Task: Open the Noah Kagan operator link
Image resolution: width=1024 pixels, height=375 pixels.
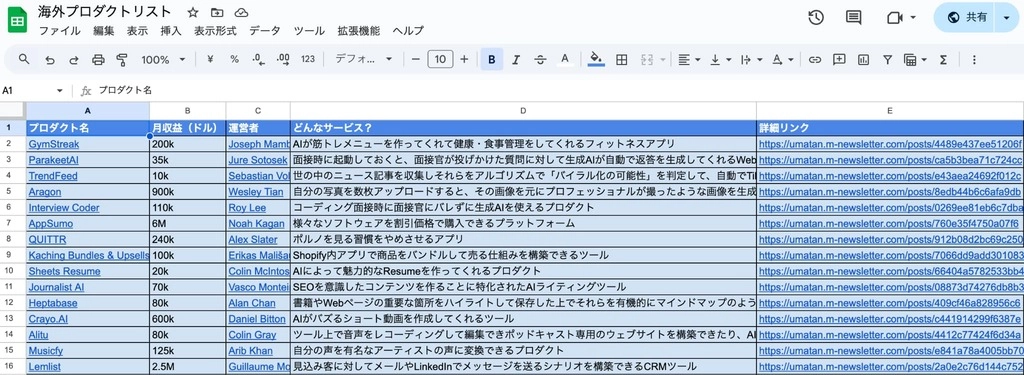Action: 257,224
